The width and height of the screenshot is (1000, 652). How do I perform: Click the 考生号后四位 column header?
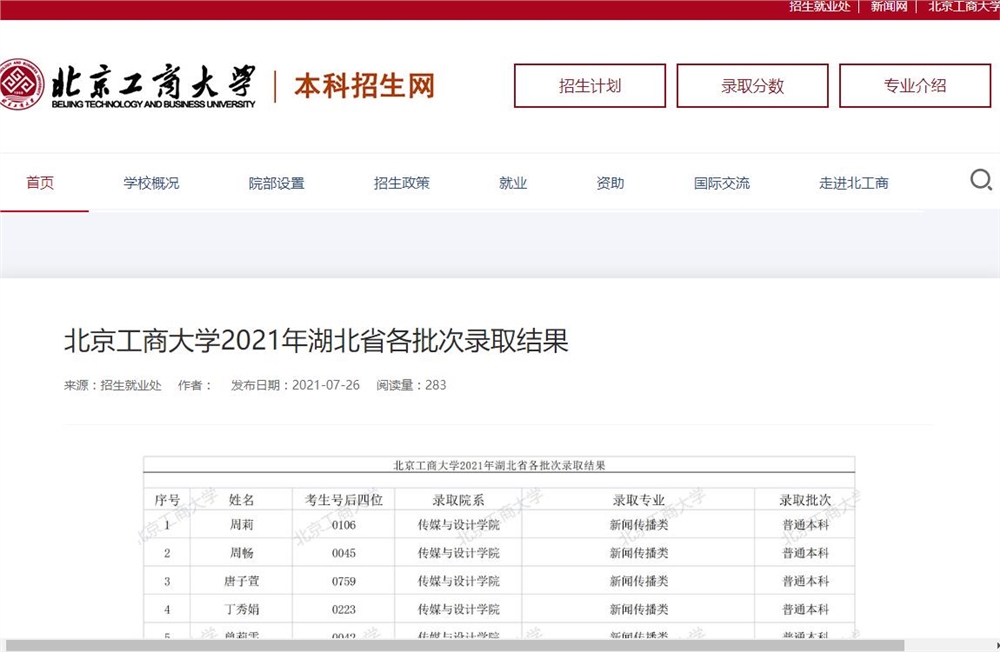click(x=344, y=500)
